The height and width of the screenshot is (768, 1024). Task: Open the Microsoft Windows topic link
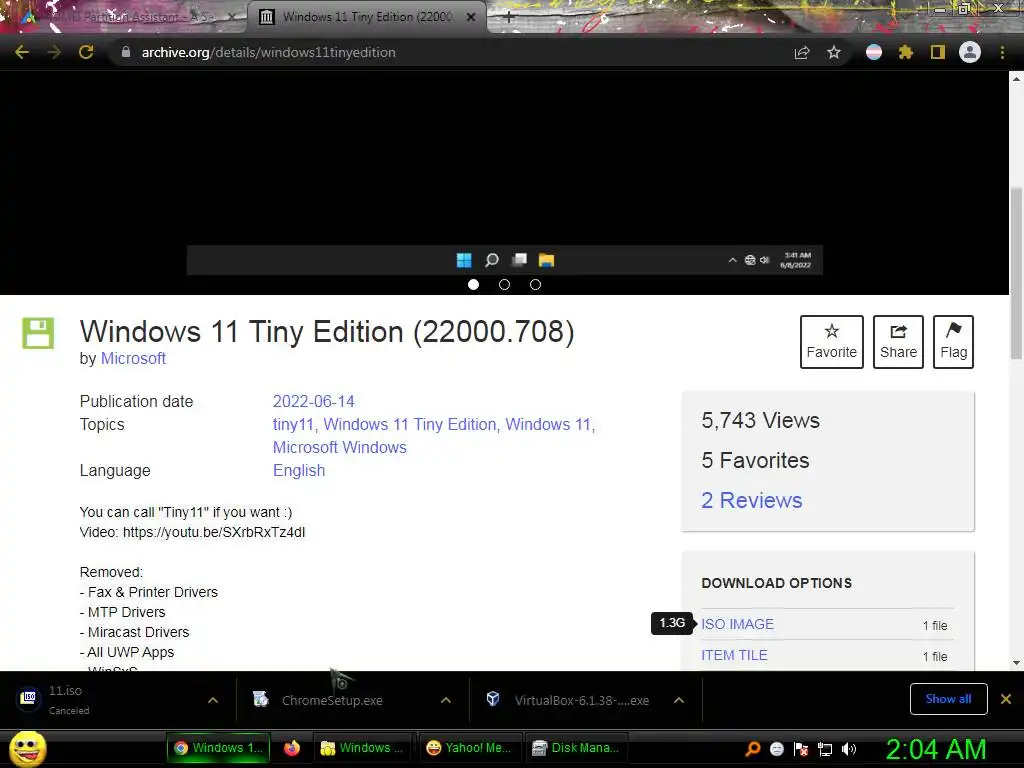[340, 447]
